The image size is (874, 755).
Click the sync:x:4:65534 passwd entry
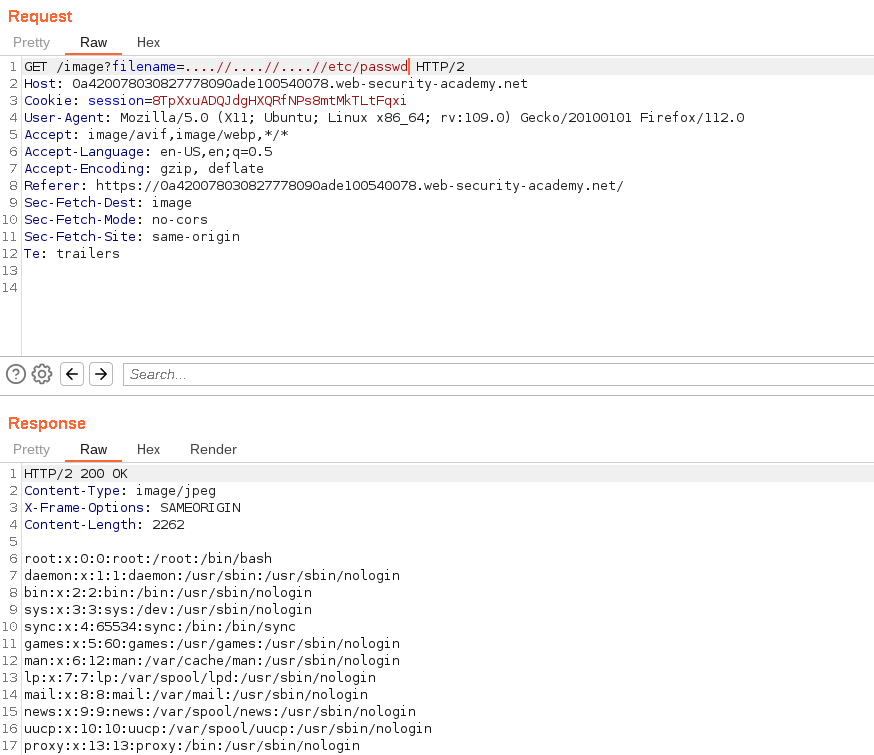(160, 626)
